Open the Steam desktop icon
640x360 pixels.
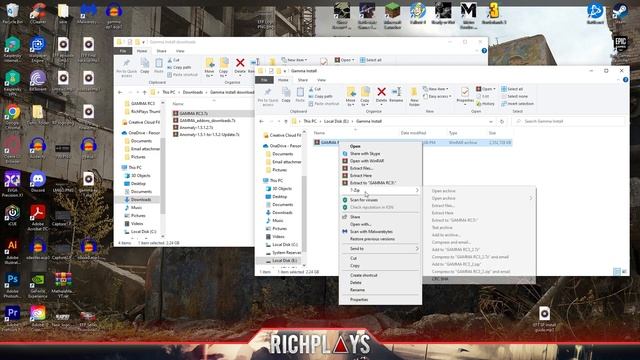(620, 13)
